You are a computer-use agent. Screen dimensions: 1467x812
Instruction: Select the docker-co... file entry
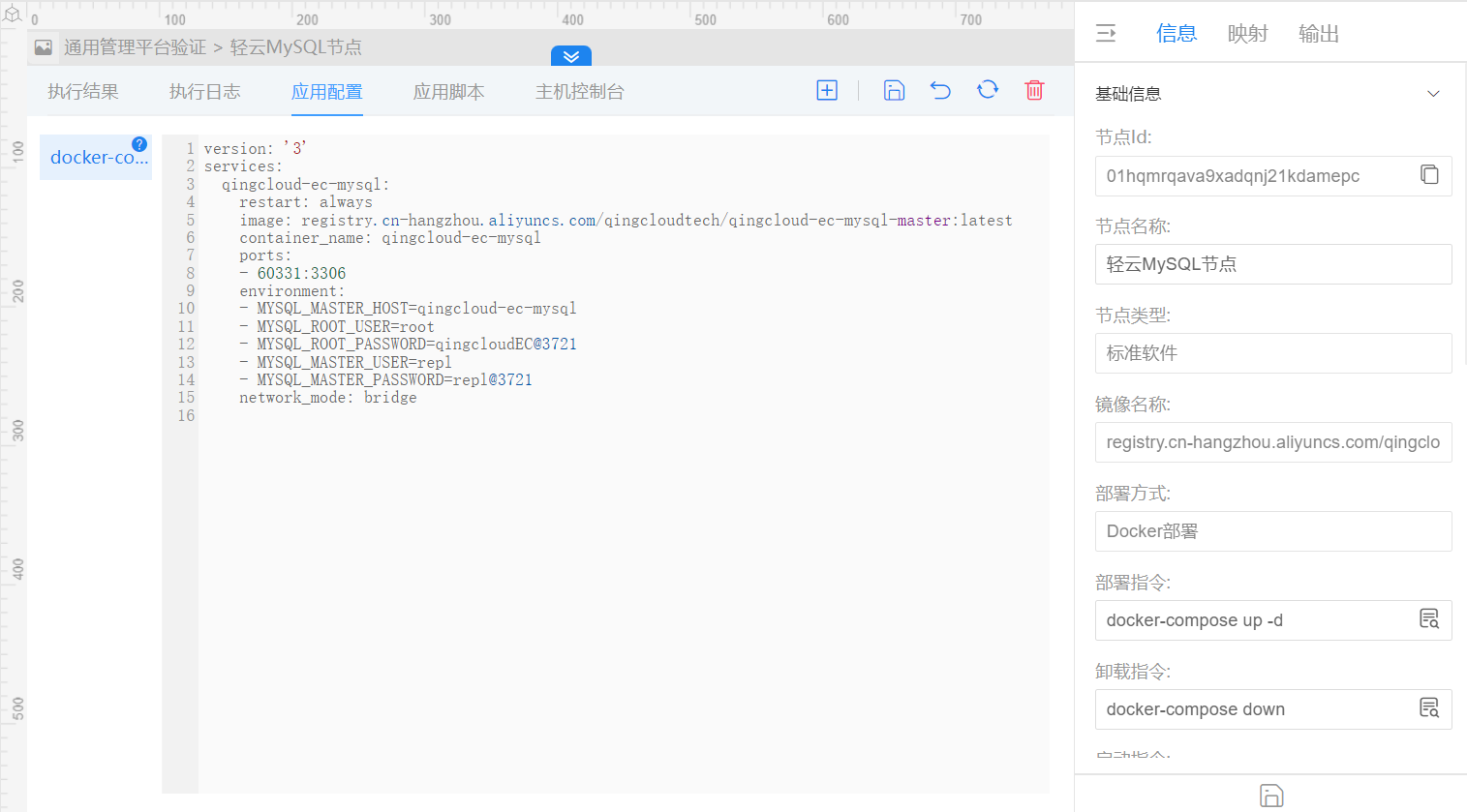(x=96, y=157)
